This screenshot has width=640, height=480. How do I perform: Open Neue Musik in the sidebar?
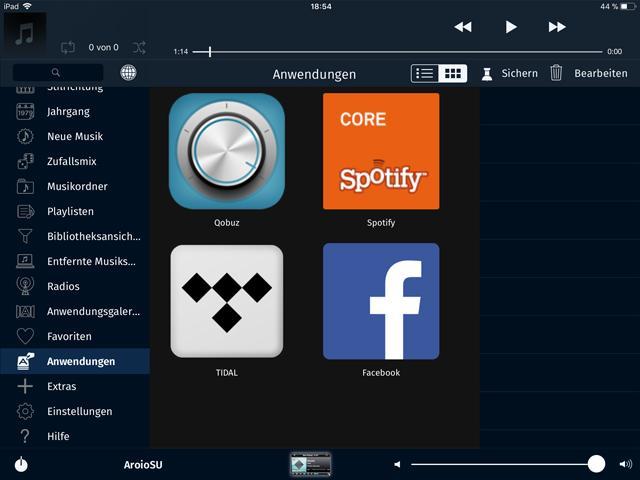click(x=75, y=136)
